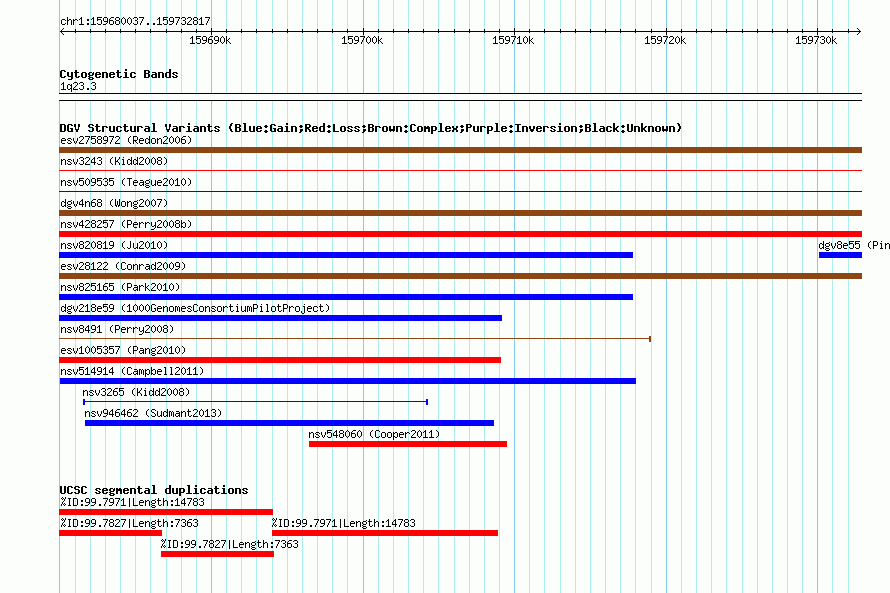Click chr1:159680037..159732817 coordinate label
The height and width of the screenshot is (593, 890).
pyautogui.click(x=135, y=22)
